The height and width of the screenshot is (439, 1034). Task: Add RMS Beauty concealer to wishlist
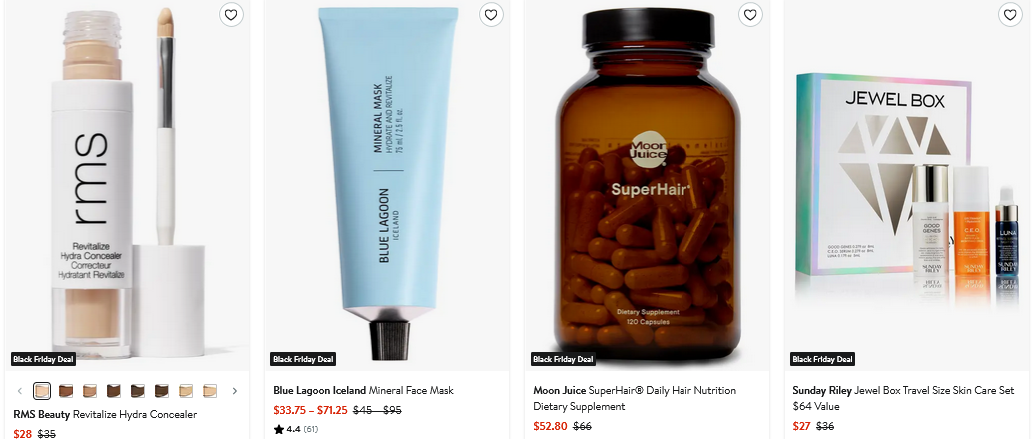(x=231, y=15)
